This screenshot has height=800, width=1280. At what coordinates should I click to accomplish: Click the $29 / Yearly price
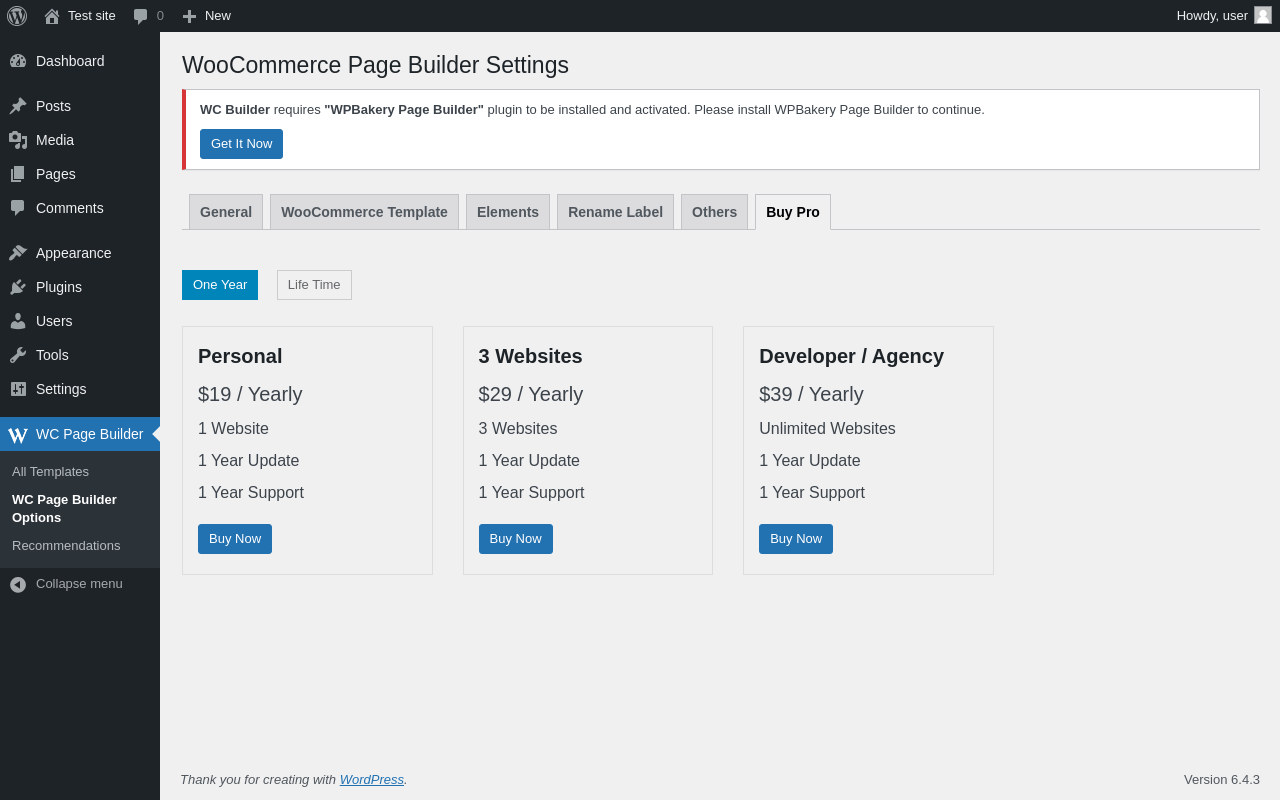click(x=531, y=394)
